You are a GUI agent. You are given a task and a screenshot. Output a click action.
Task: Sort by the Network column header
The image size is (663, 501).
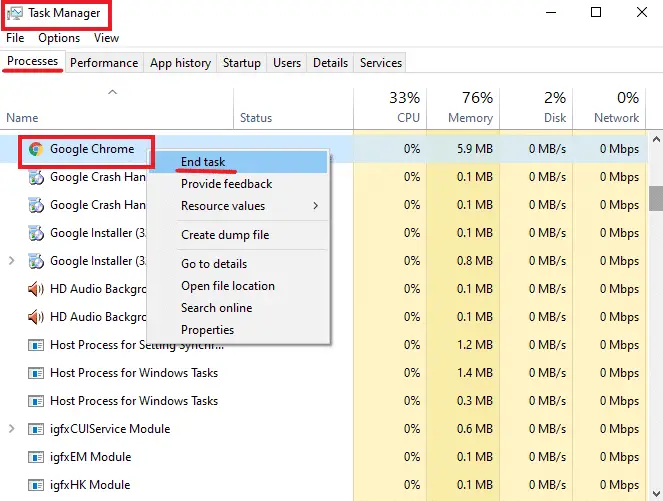pyautogui.click(x=609, y=109)
